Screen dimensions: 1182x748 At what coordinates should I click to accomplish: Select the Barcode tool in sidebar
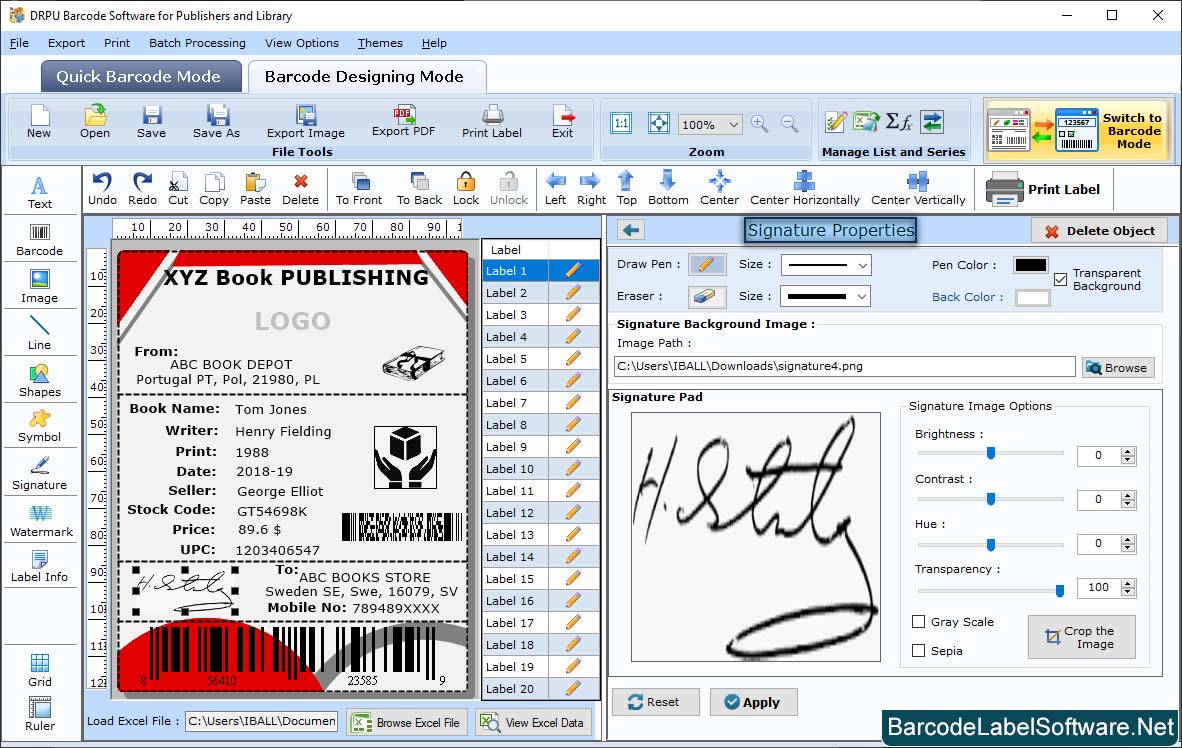tap(39, 240)
